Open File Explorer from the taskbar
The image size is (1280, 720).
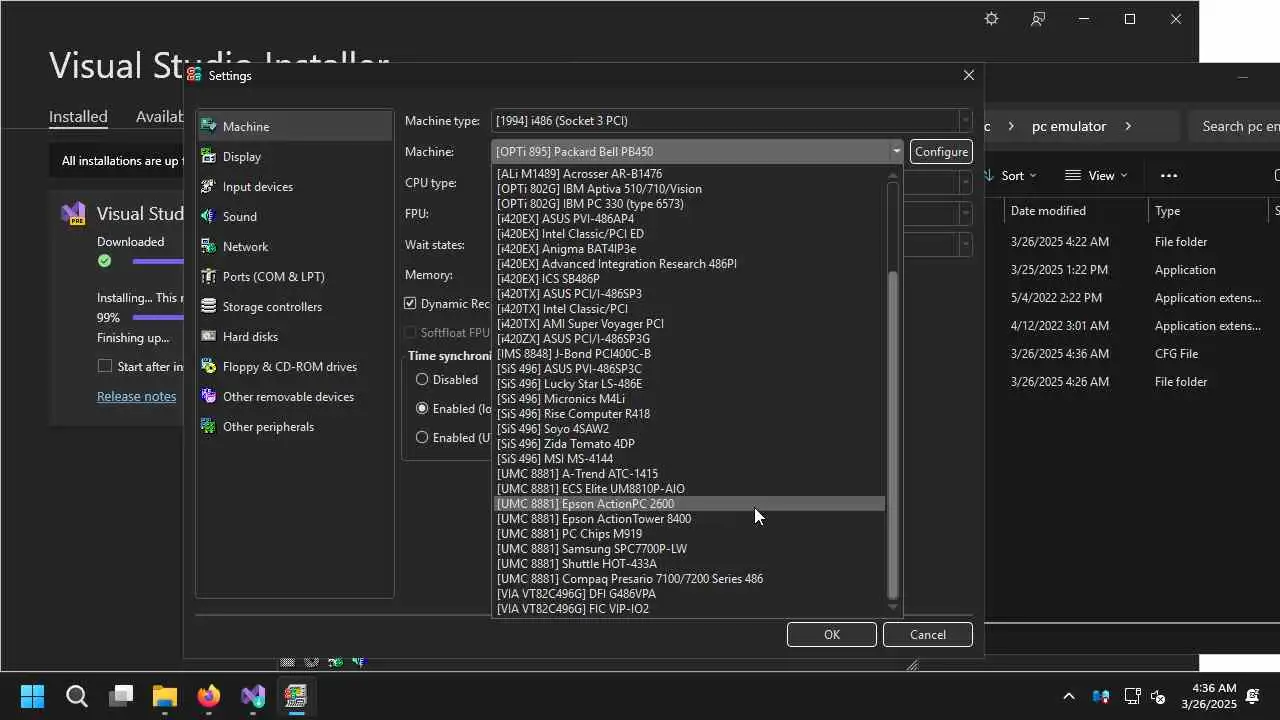click(165, 696)
